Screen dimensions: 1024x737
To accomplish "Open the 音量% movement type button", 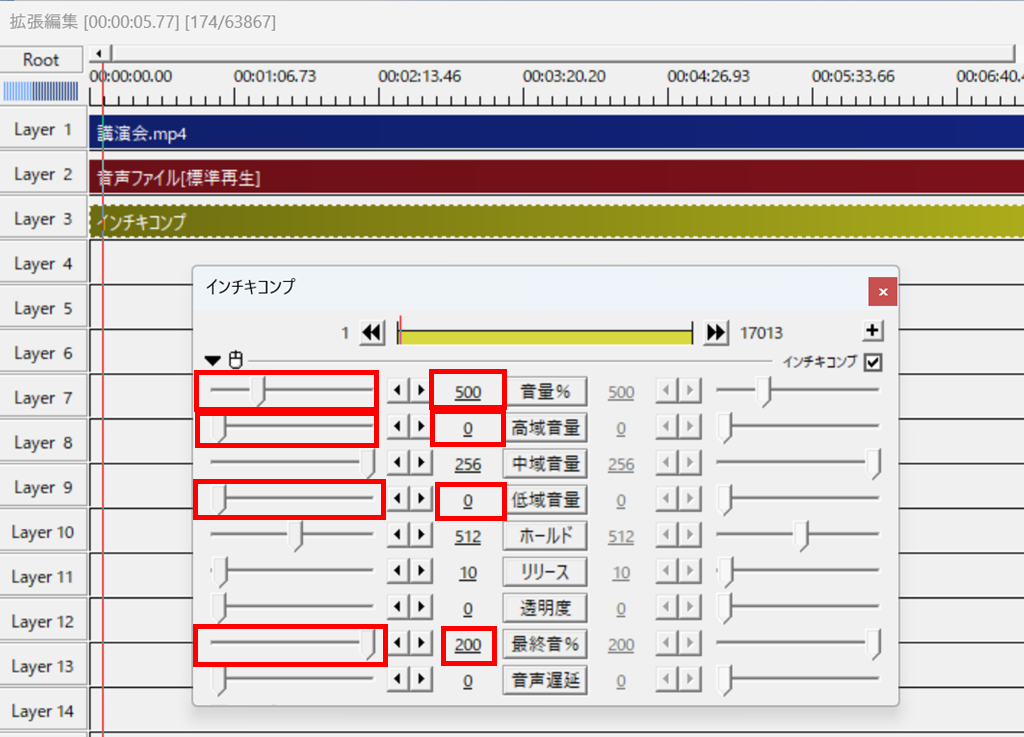I will (x=544, y=392).
